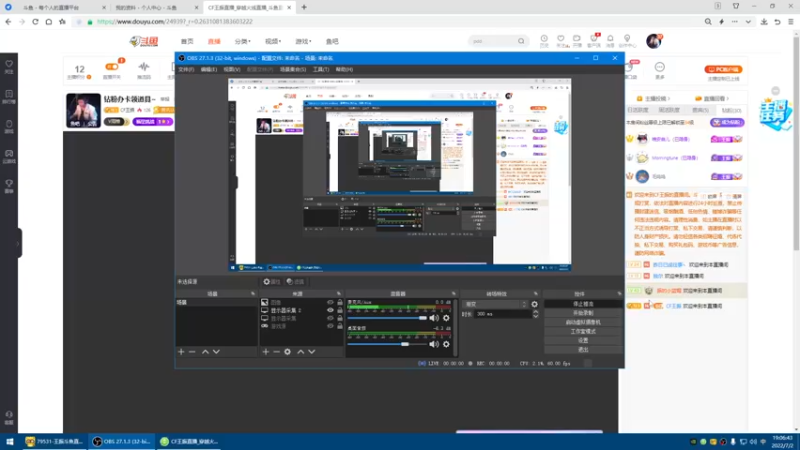The width and height of the screenshot is (800, 450).
Task: Hide the Display Capture 2 source
Action: [330, 310]
